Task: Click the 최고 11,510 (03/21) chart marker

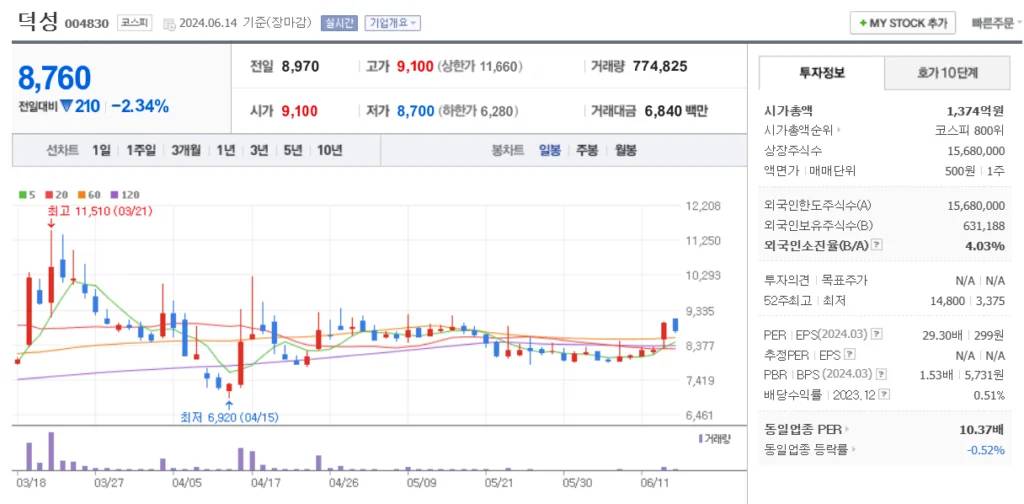Action: 100,211
